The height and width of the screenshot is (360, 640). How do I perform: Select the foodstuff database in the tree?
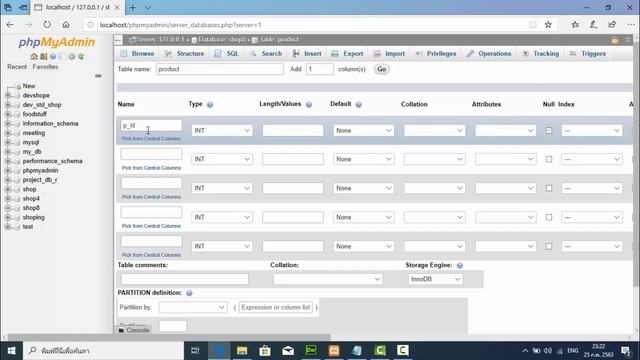click(x=35, y=114)
